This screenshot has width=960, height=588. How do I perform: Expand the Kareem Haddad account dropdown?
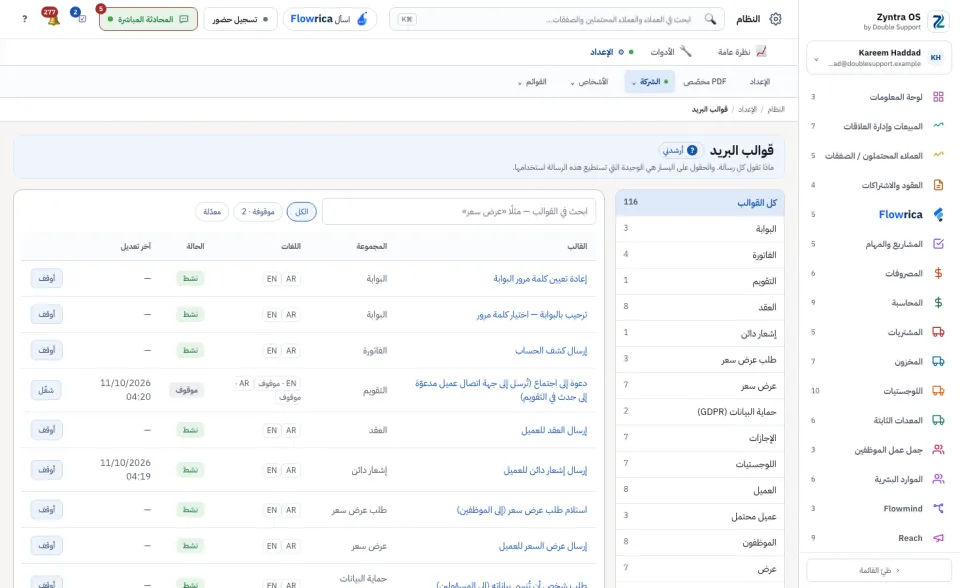816,59
